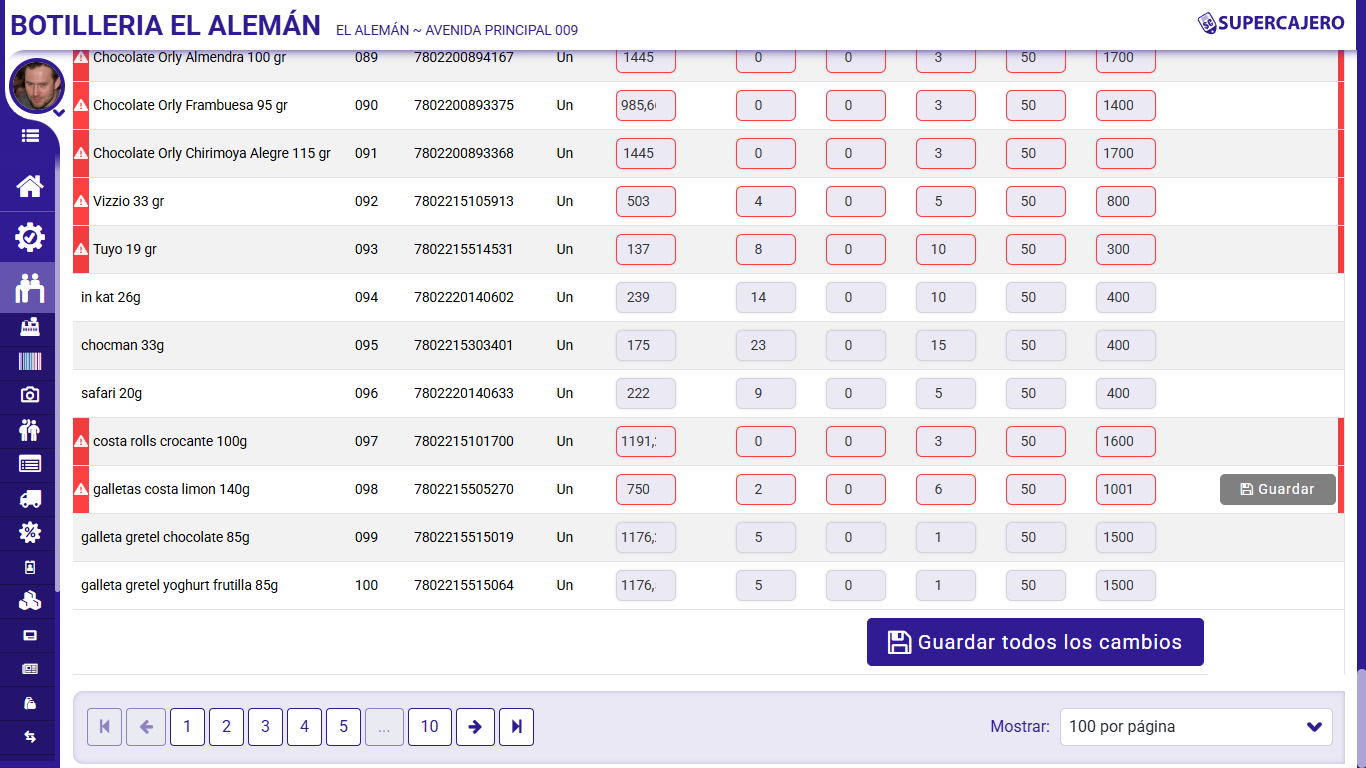
Task: Open the delivery truck icon in sidebar
Action: (x=30, y=498)
